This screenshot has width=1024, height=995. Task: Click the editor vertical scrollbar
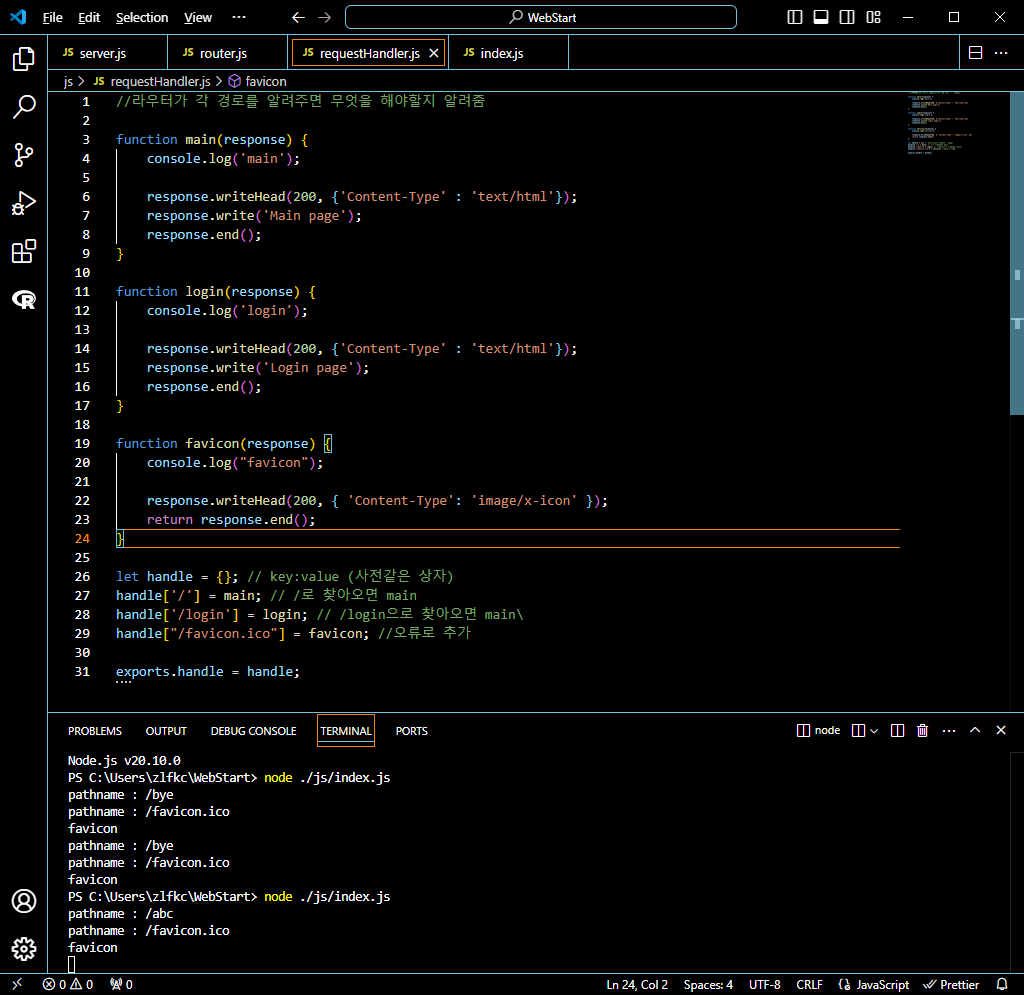coord(1017,253)
